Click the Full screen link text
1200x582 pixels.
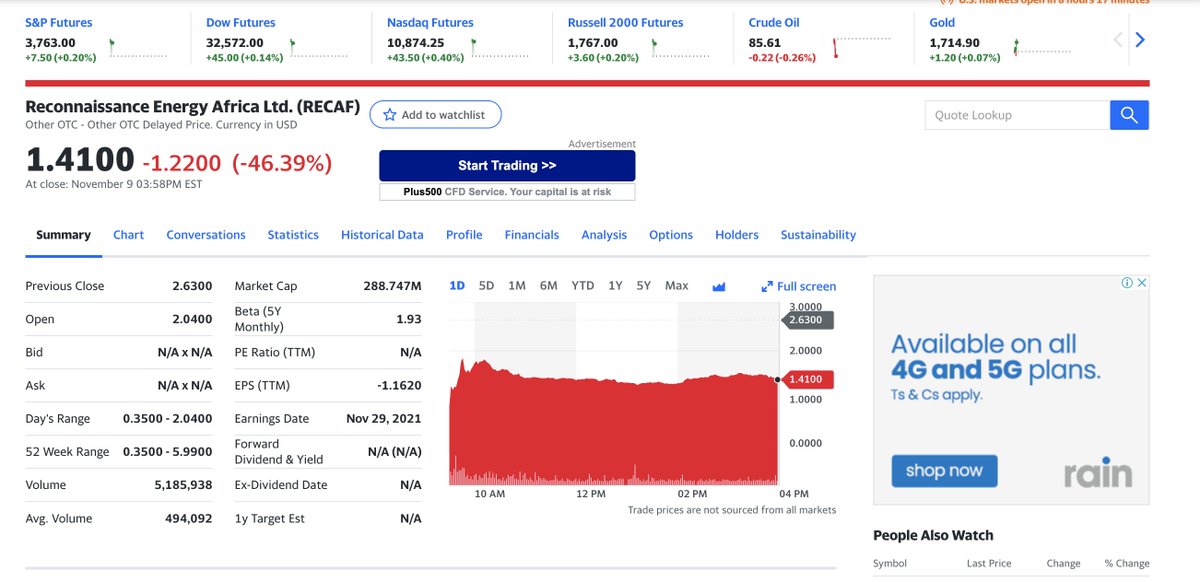click(x=806, y=286)
